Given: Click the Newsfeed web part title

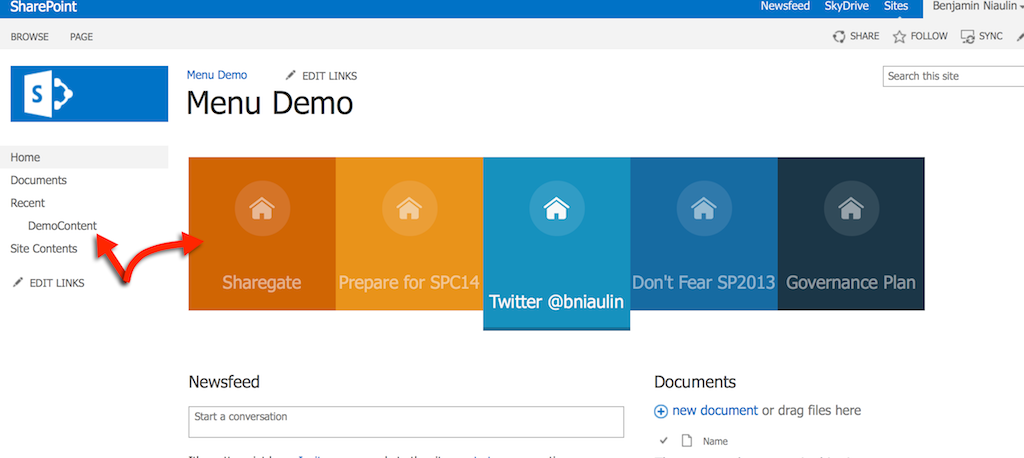Looking at the screenshot, I should (x=224, y=382).
